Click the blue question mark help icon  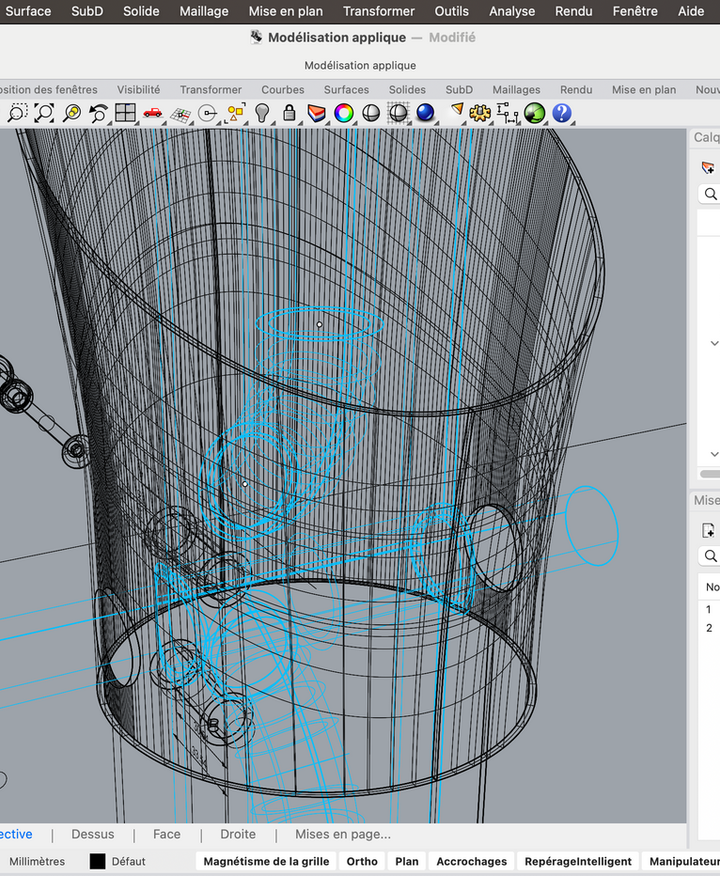562,113
